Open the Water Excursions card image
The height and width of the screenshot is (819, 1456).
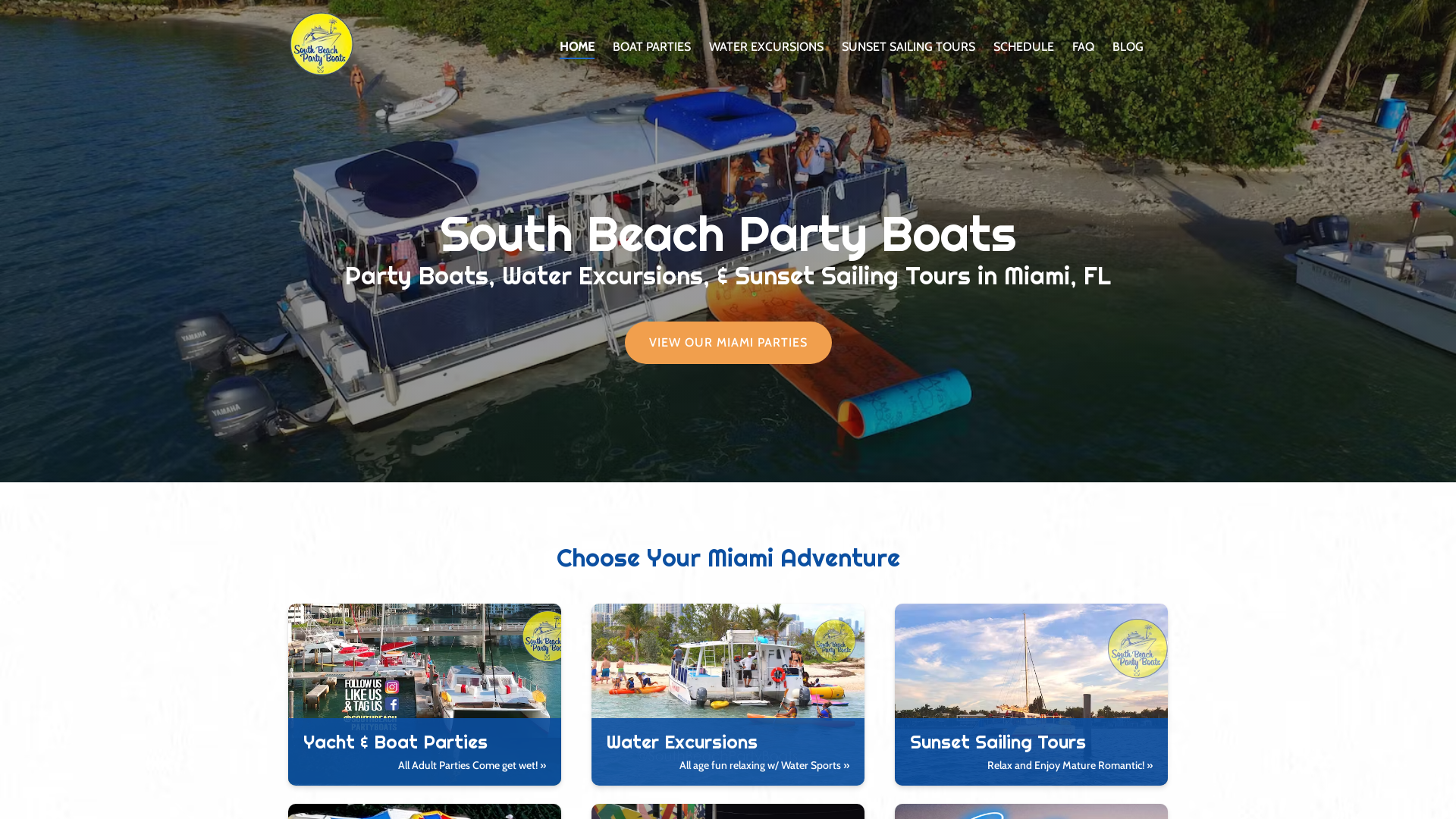click(x=728, y=661)
